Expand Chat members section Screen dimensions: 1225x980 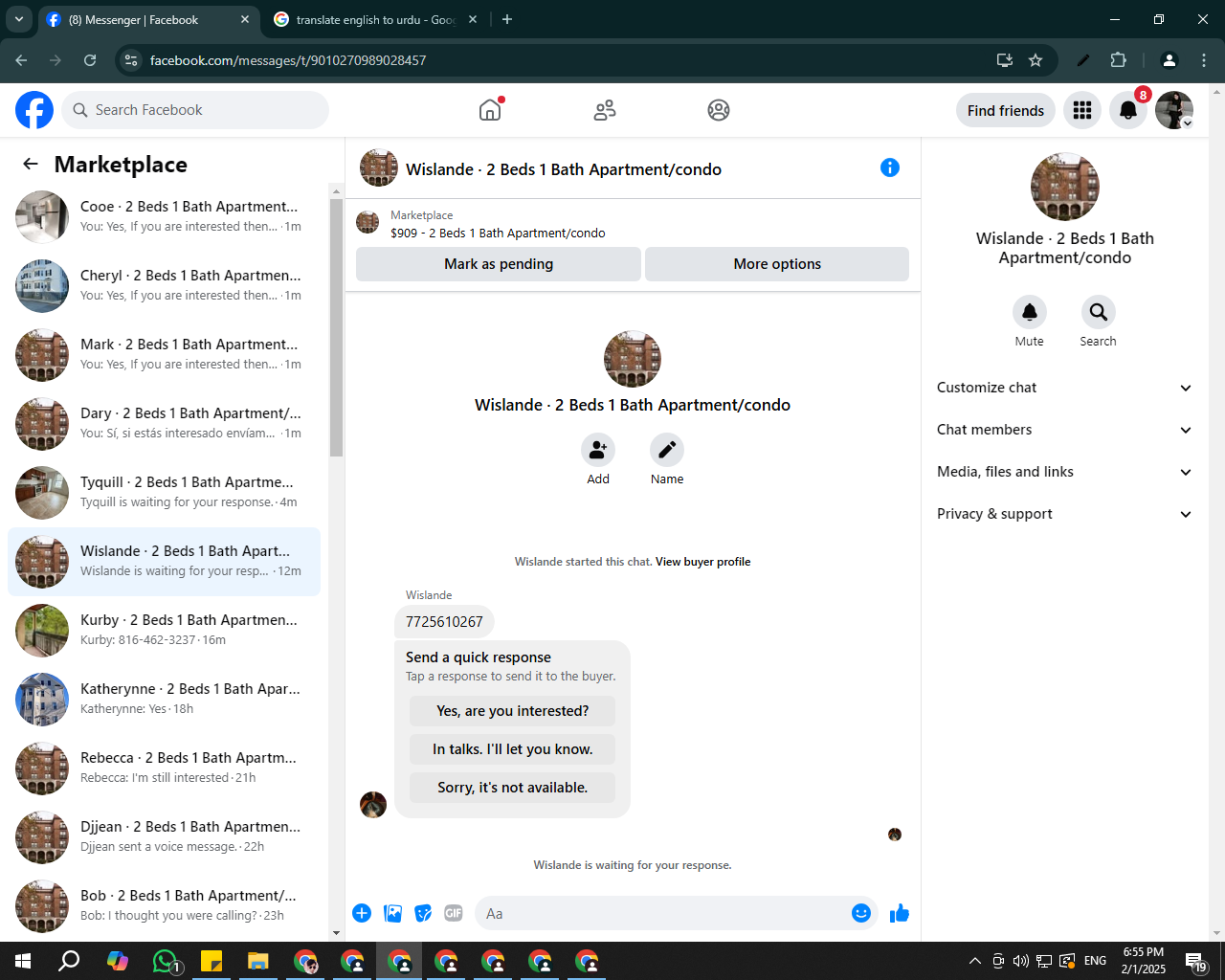click(x=1065, y=430)
